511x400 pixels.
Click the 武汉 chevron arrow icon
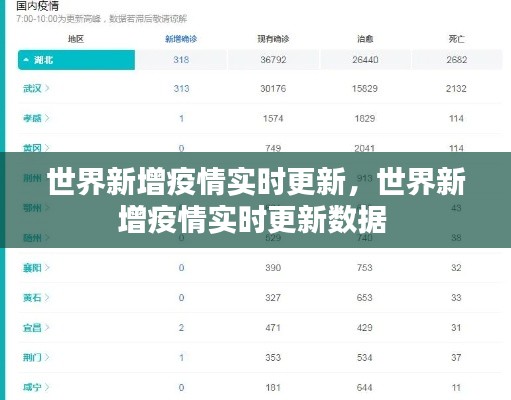[x=47, y=88]
